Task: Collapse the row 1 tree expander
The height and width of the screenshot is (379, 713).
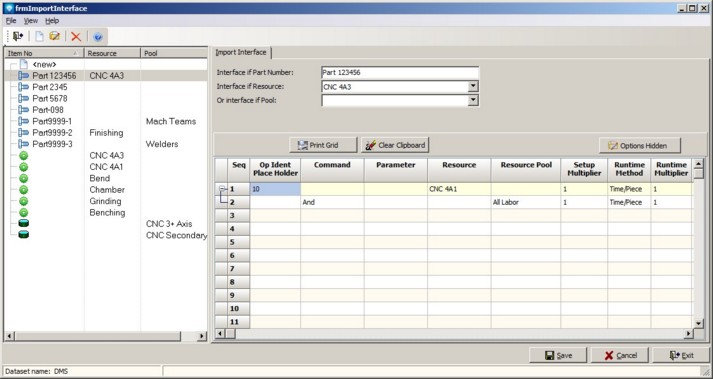Action: click(x=222, y=189)
